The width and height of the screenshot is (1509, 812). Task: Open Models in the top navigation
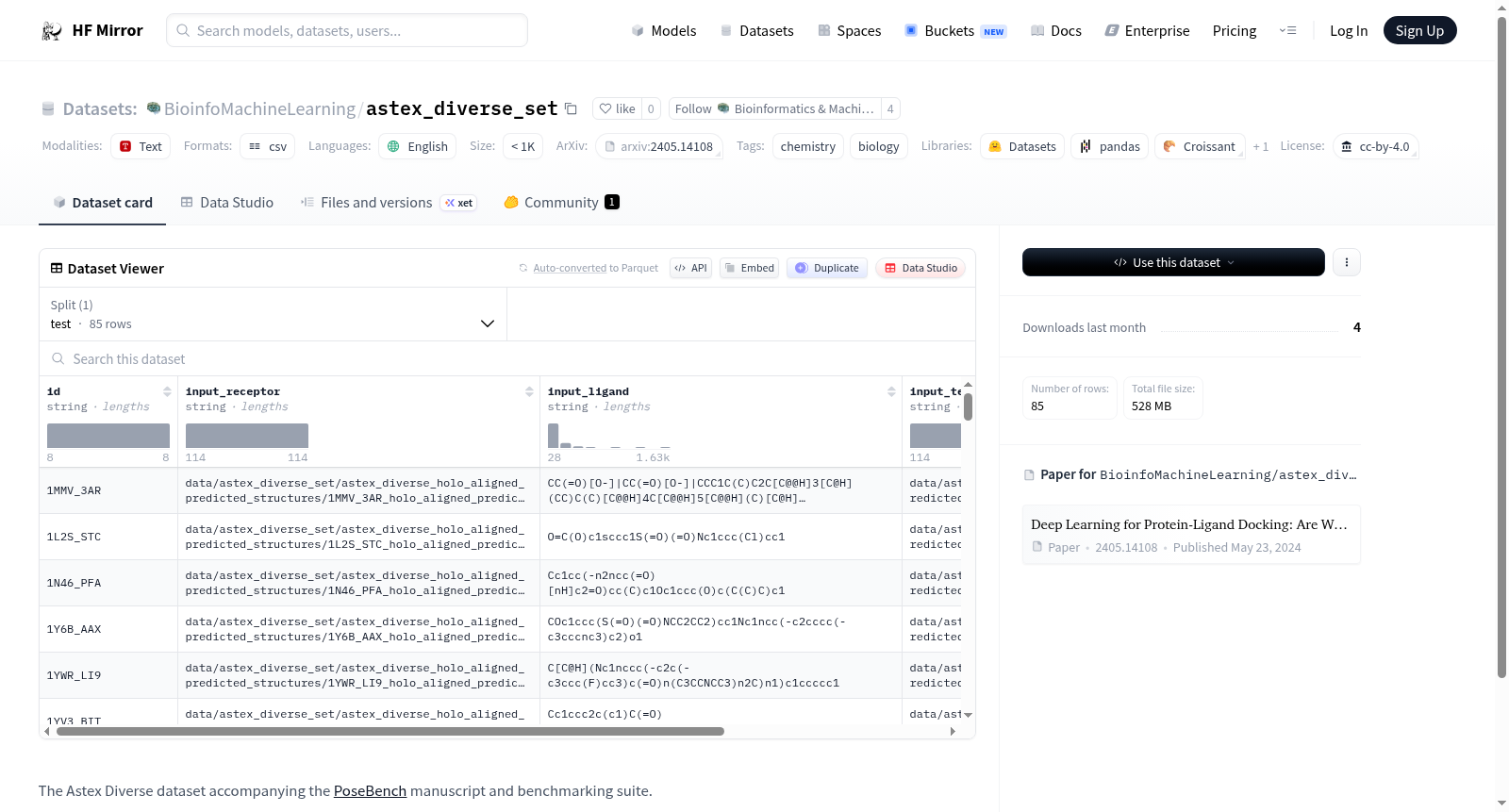tap(664, 30)
